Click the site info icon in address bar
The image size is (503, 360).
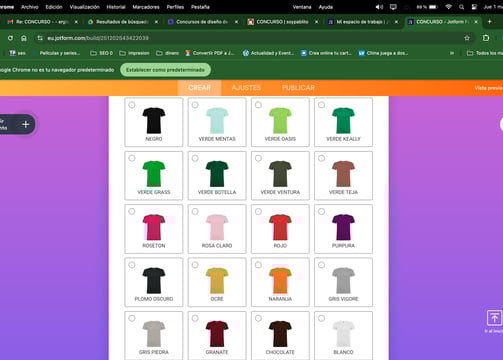[x=40, y=38]
